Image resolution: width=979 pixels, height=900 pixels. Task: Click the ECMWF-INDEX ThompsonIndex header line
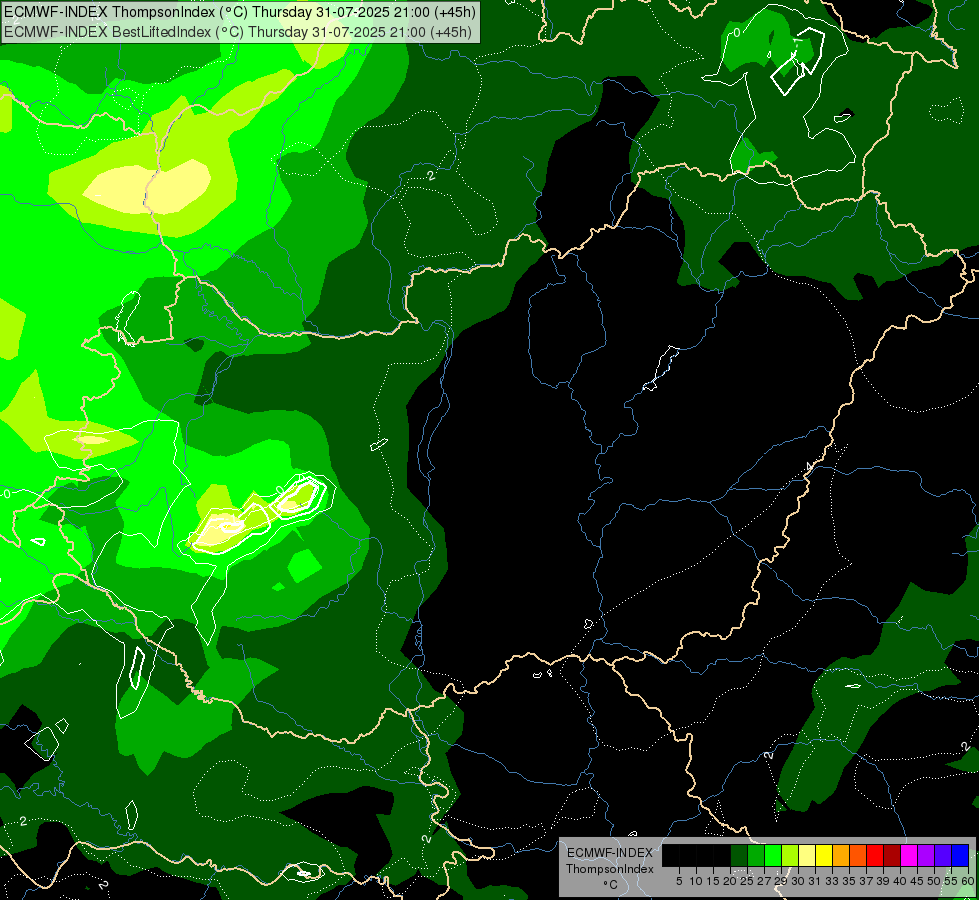click(240, 11)
